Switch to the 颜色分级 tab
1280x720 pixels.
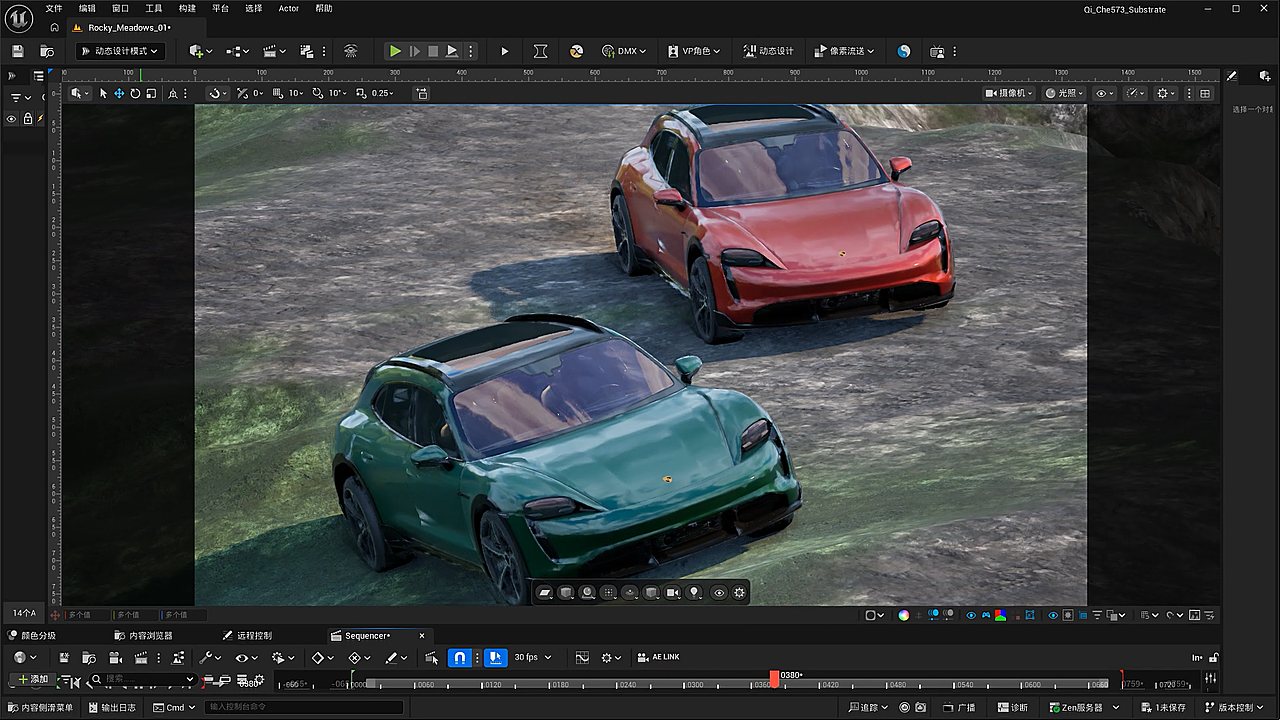(x=32, y=636)
